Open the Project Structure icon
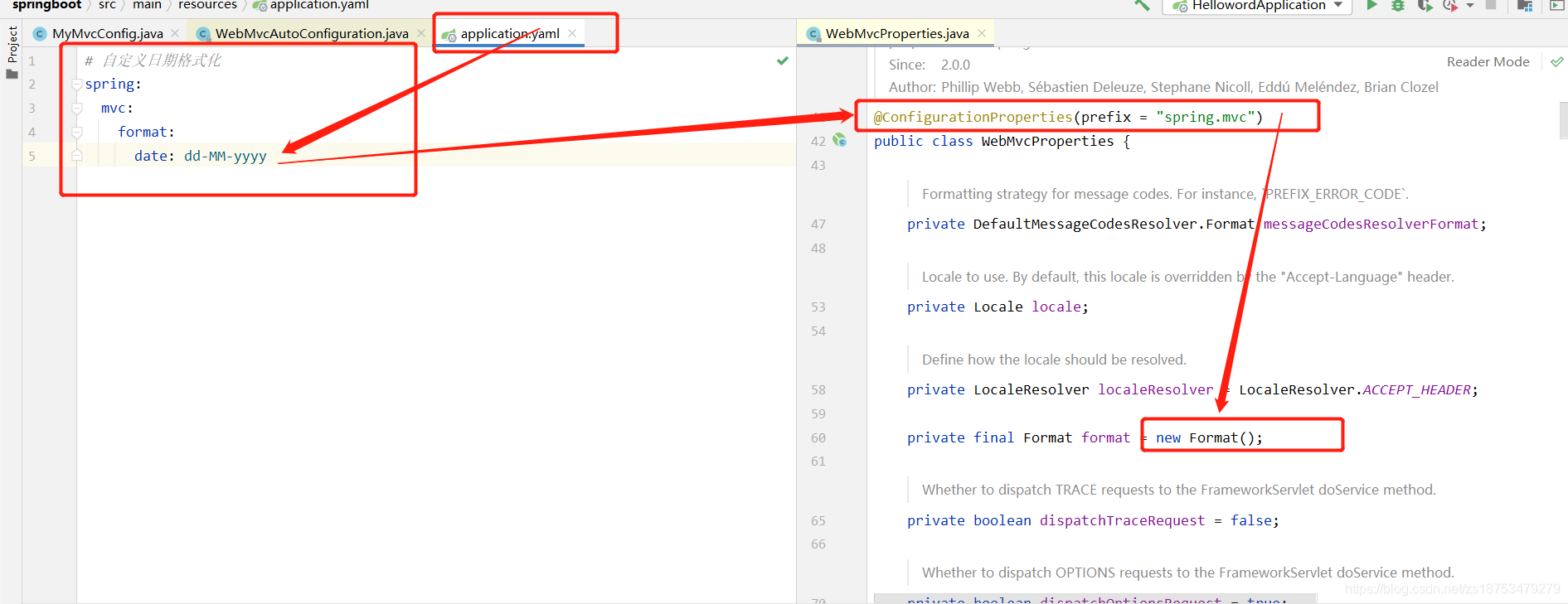Screen dimensions: 1568x604 point(1525,5)
